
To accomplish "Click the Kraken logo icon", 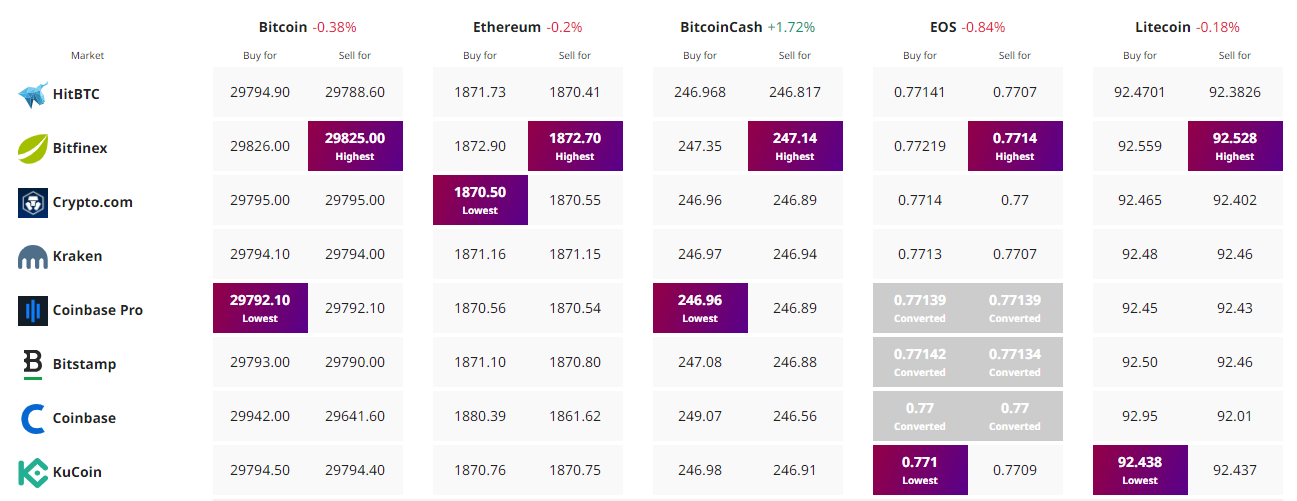I will point(33,257).
